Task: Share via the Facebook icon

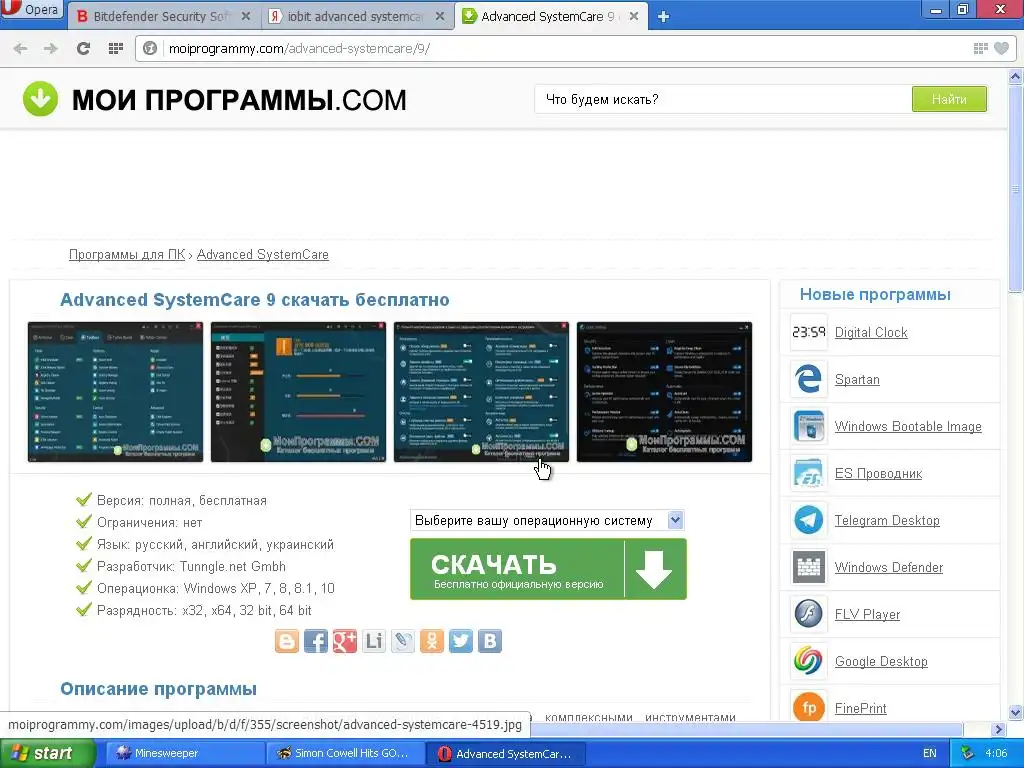Action: click(315, 641)
